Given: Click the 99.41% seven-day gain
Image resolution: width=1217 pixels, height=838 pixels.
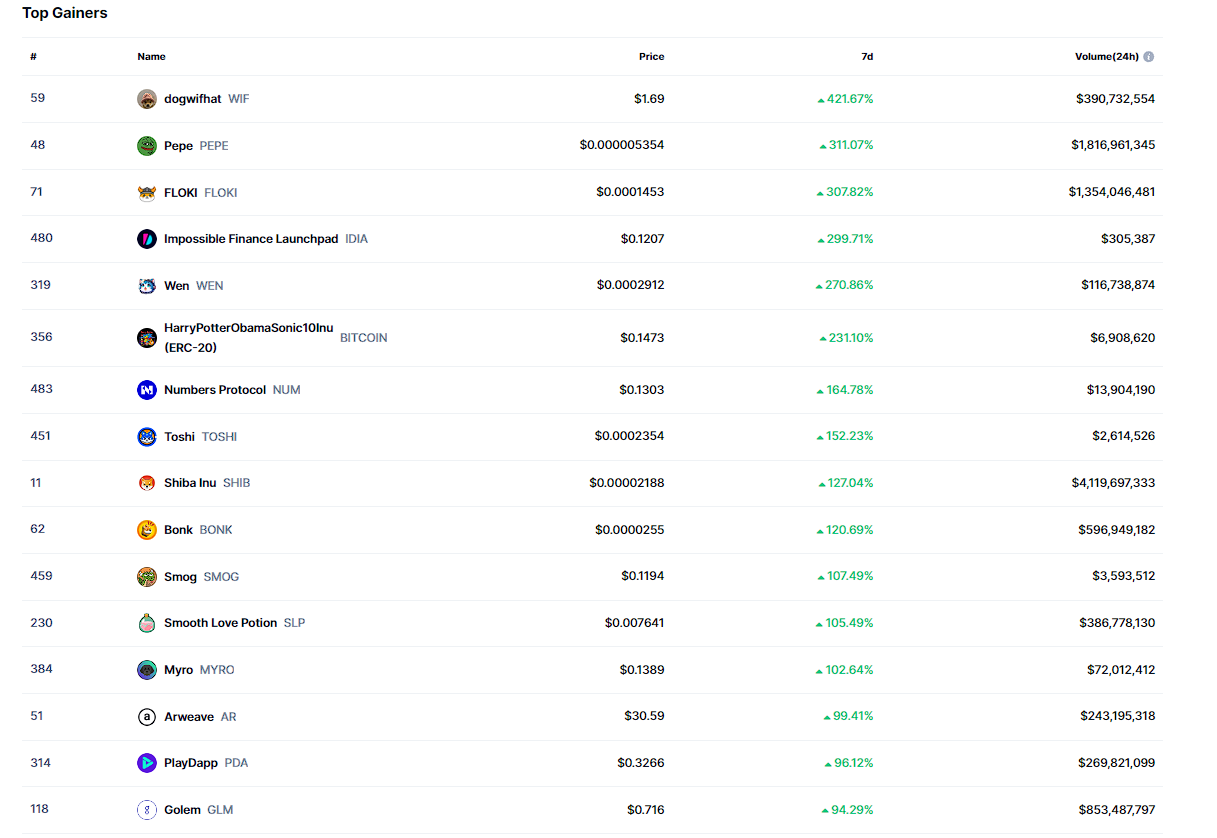Looking at the screenshot, I should point(848,717).
